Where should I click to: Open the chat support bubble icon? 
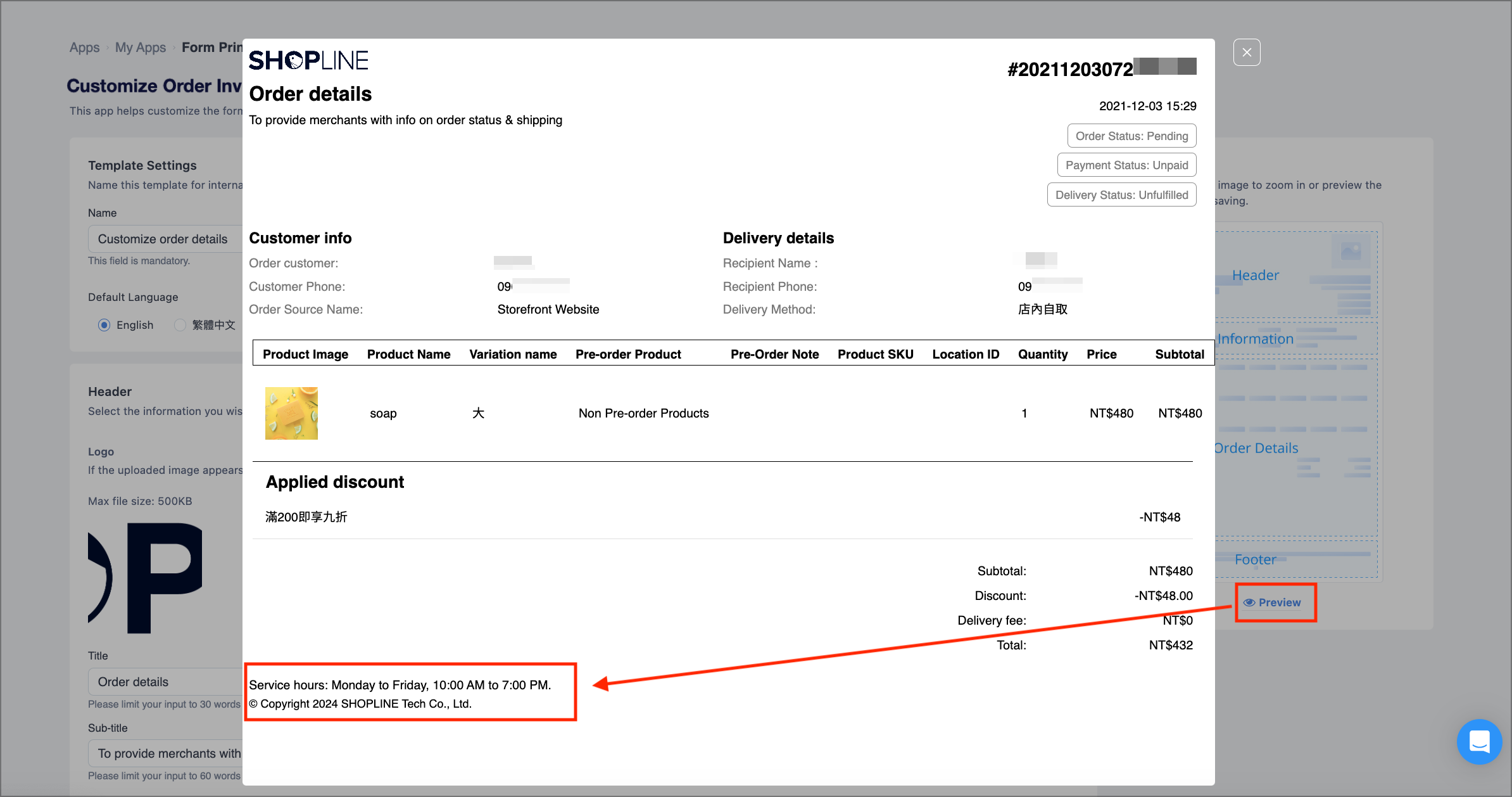pos(1479,741)
